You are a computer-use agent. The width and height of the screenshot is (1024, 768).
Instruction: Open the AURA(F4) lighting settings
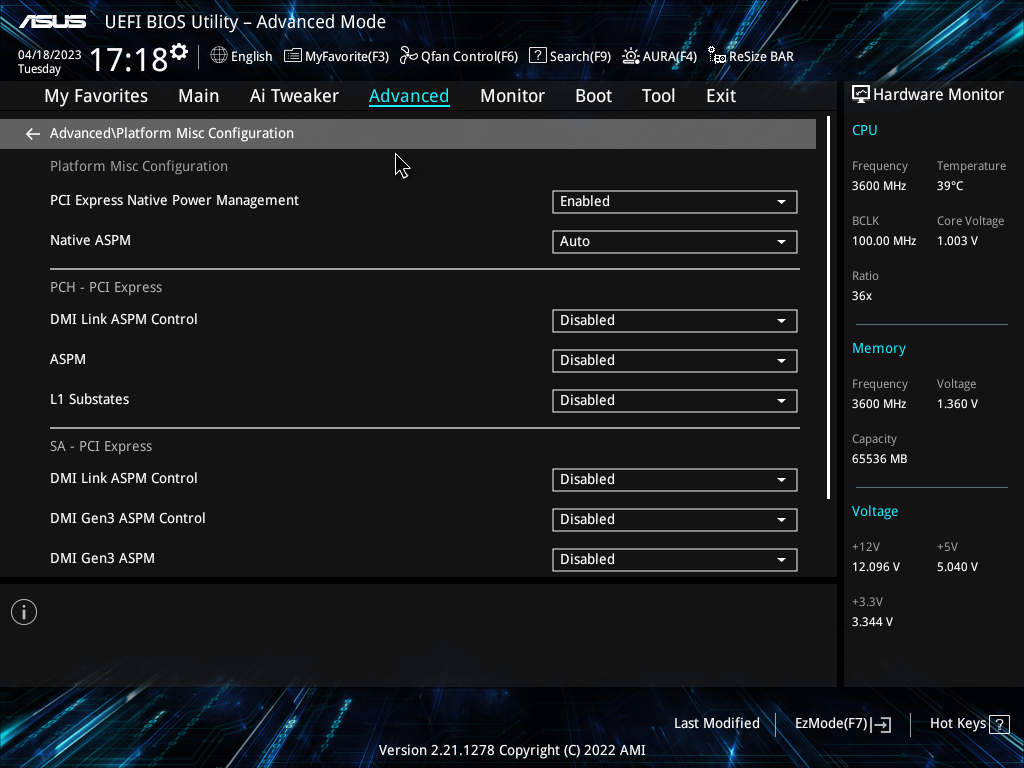(x=659, y=56)
